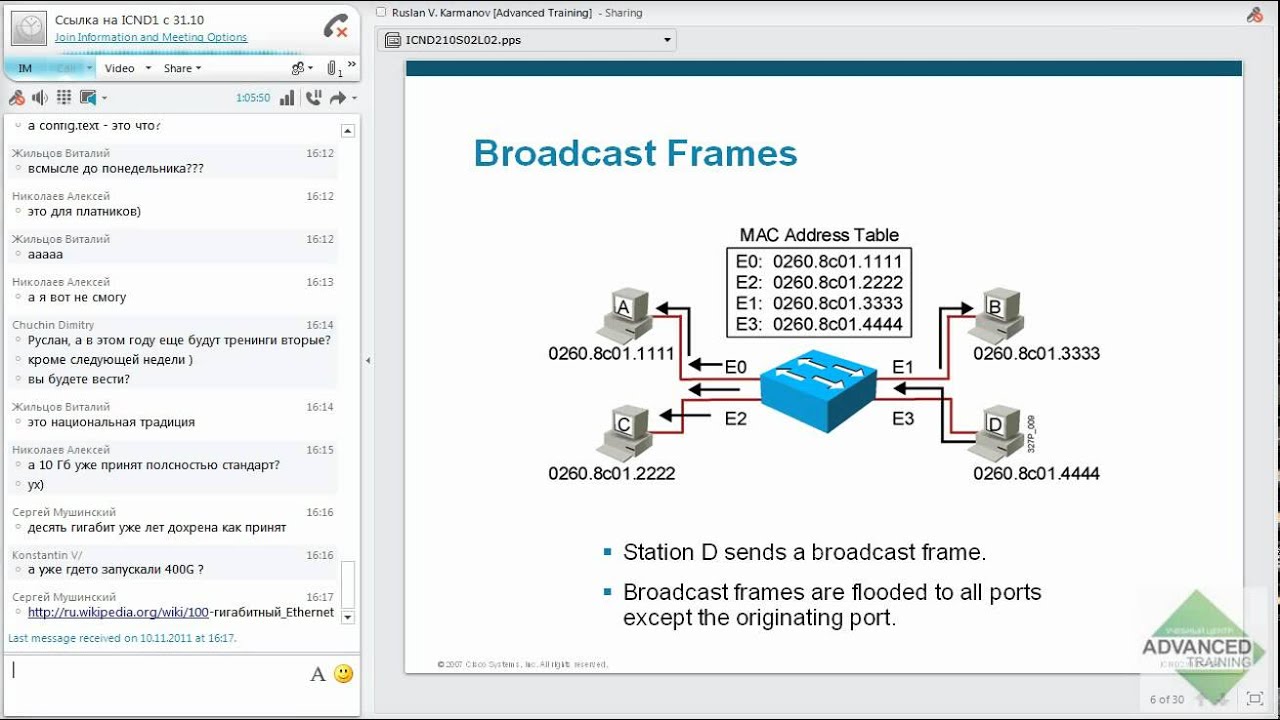
Task: Toggle the muted microphone icon
Action: pos(17,98)
